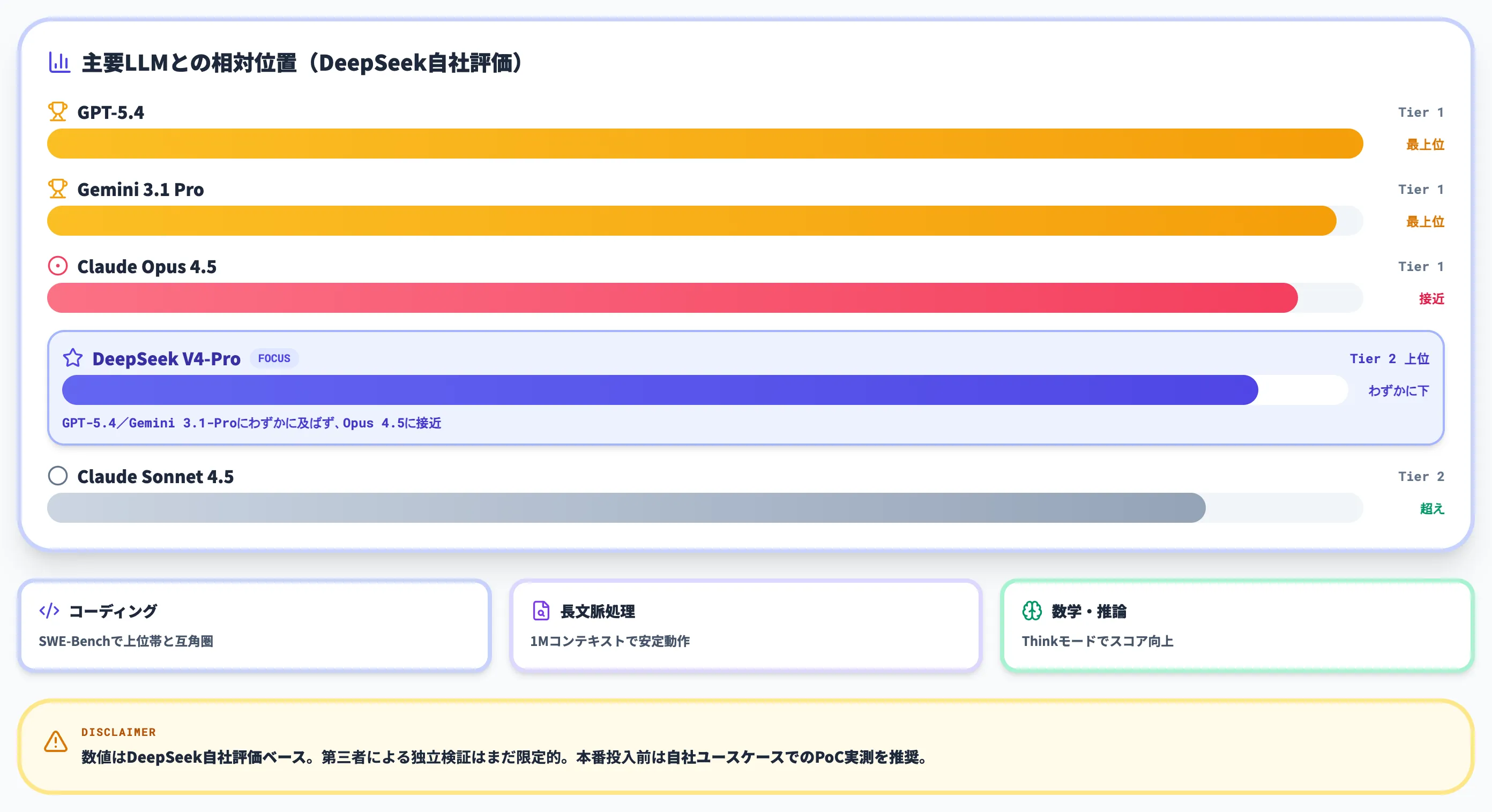
Task: Click the trophy icon beside Gemini 3.1 Pro
Action: point(57,188)
